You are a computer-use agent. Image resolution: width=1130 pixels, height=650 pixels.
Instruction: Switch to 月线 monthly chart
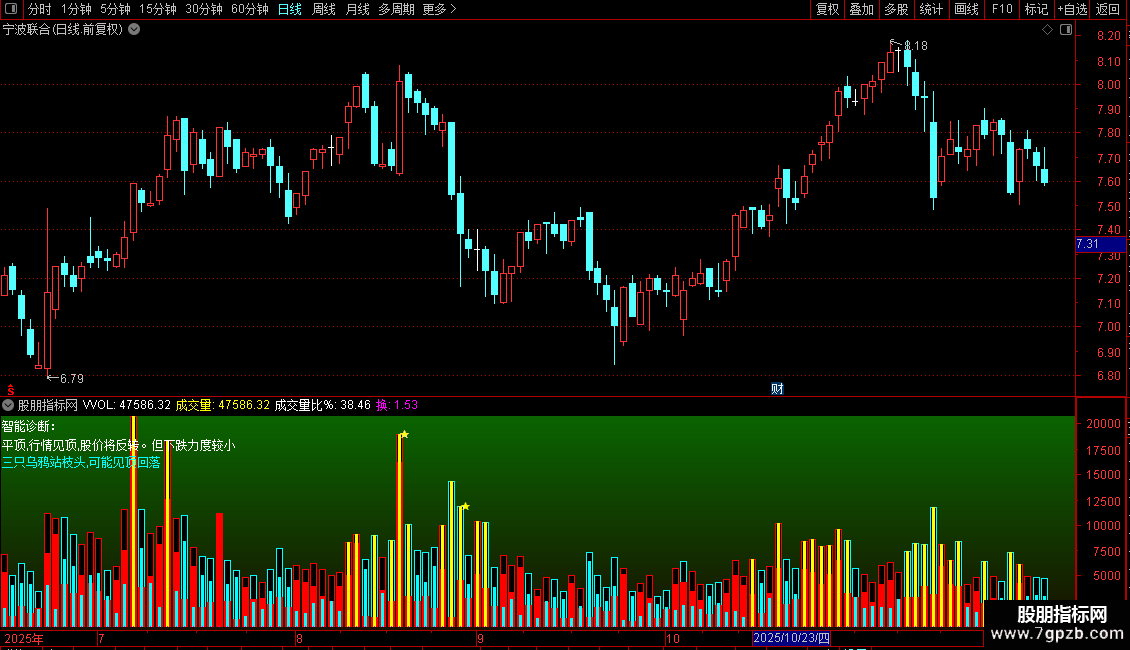pyautogui.click(x=357, y=9)
